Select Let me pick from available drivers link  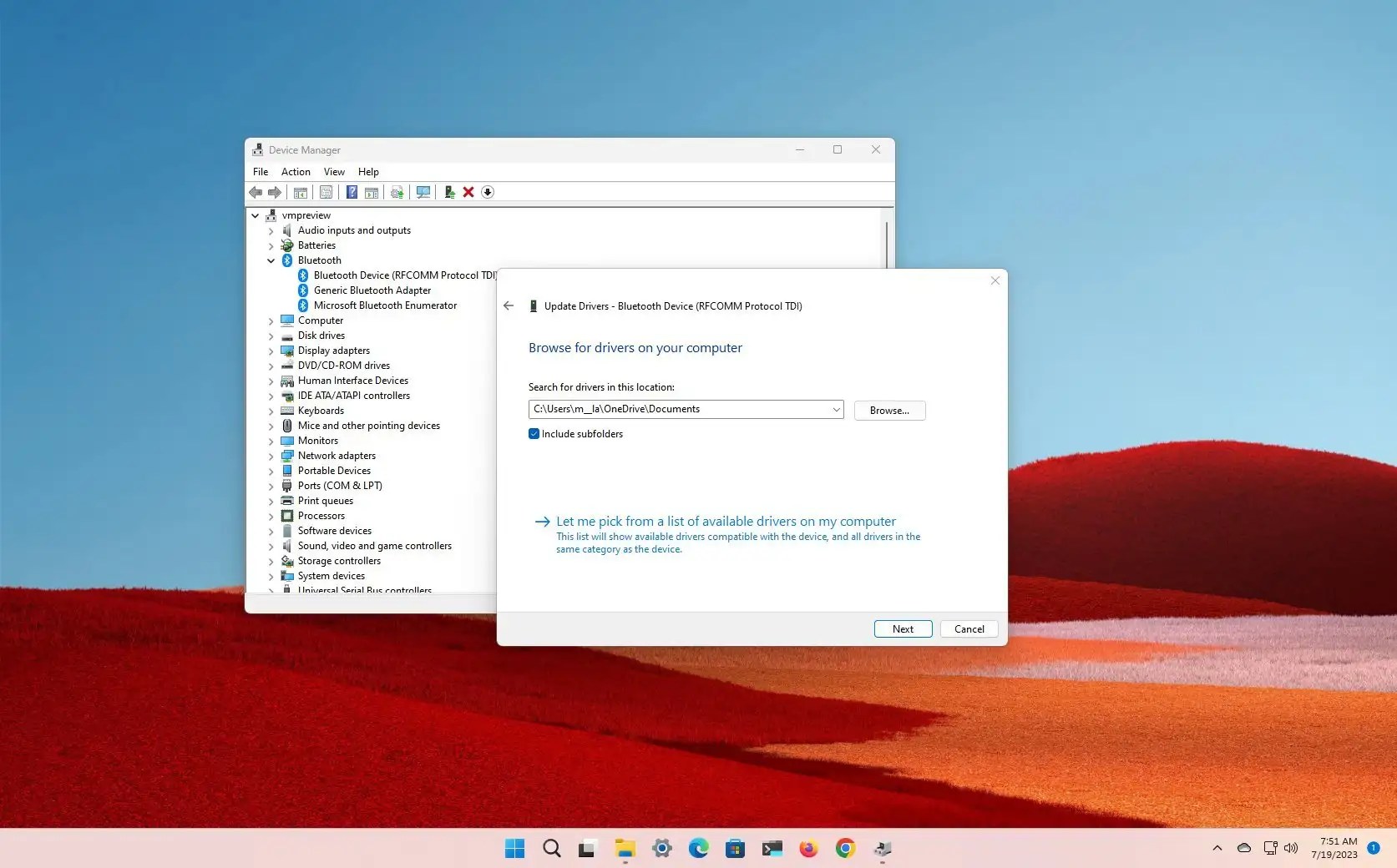725,520
